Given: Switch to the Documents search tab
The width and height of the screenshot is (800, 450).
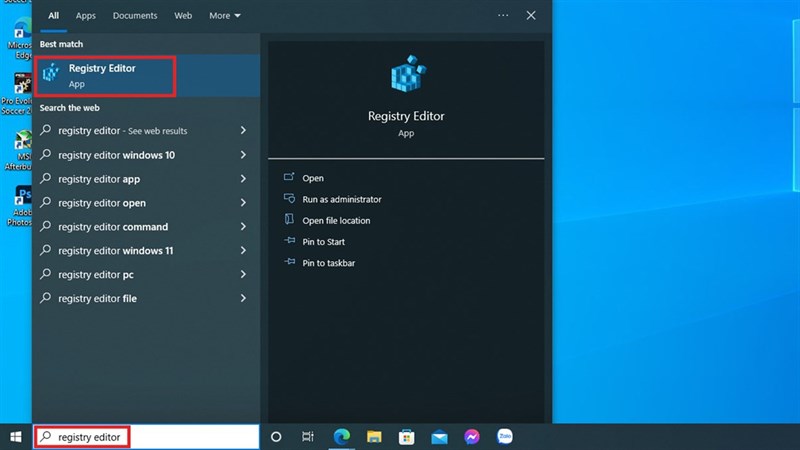Looking at the screenshot, I should coord(135,16).
